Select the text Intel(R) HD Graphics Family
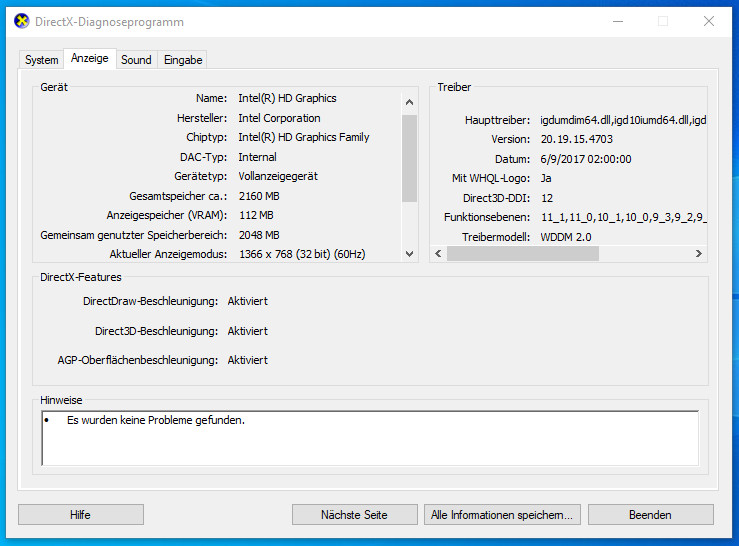The height and width of the screenshot is (546, 739). click(x=304, y=137)
